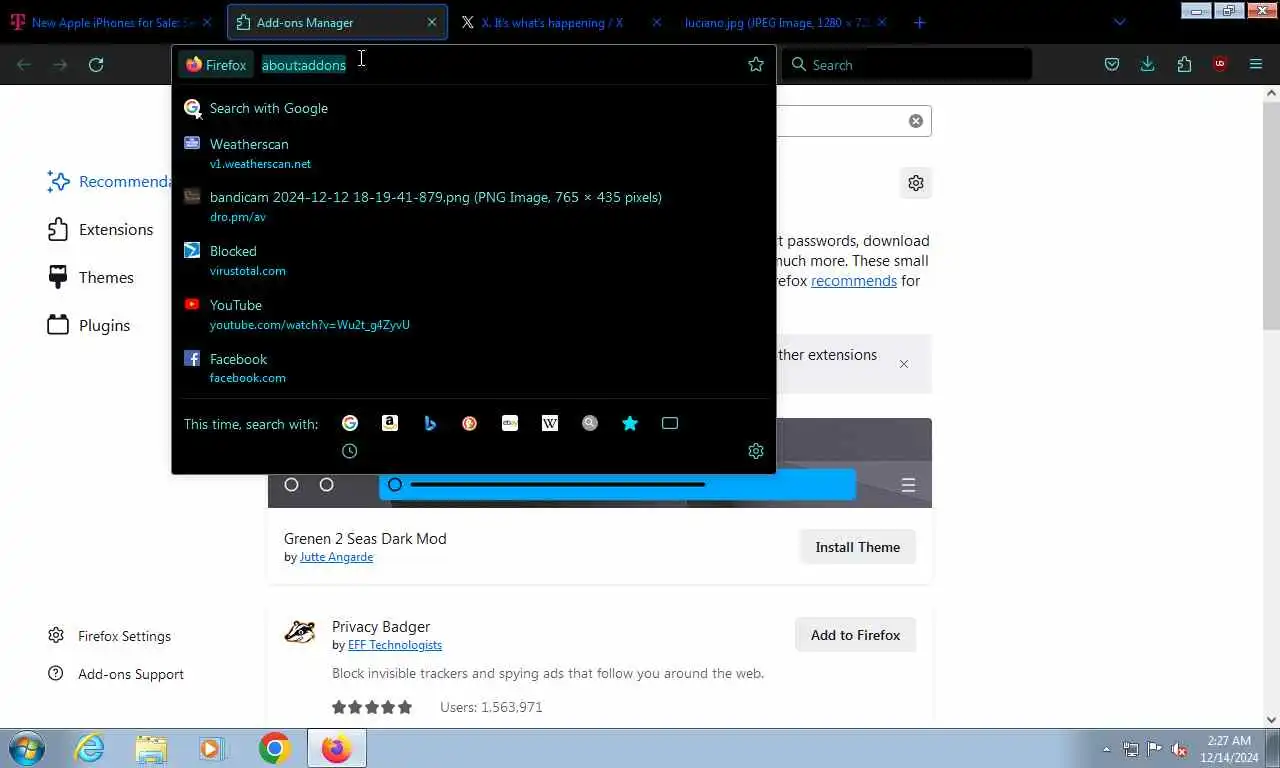
Task: Open Windows Media Player from taskbar
Action: 212,748
